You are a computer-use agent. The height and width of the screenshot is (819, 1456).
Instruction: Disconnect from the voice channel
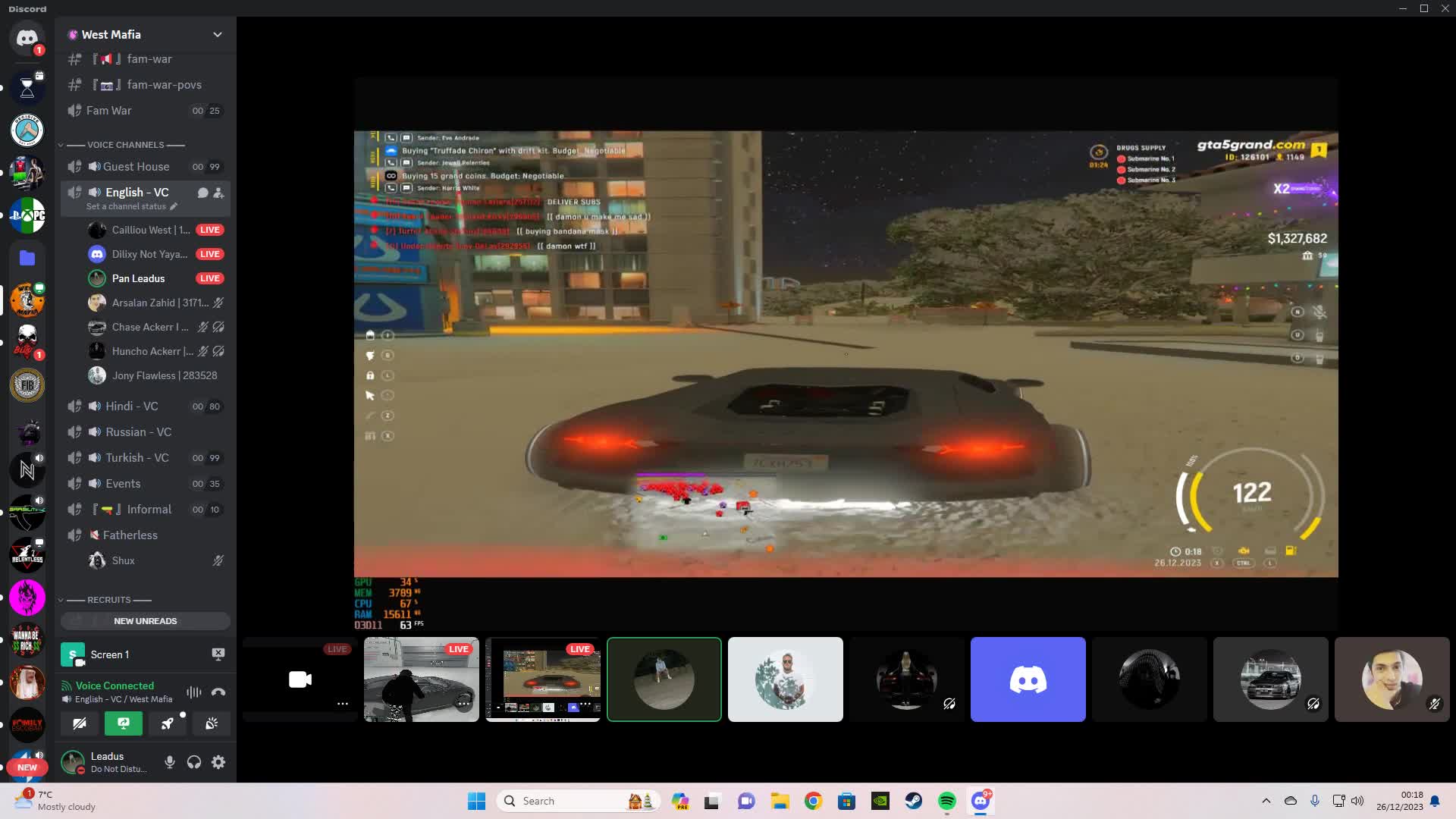(218, 692)
